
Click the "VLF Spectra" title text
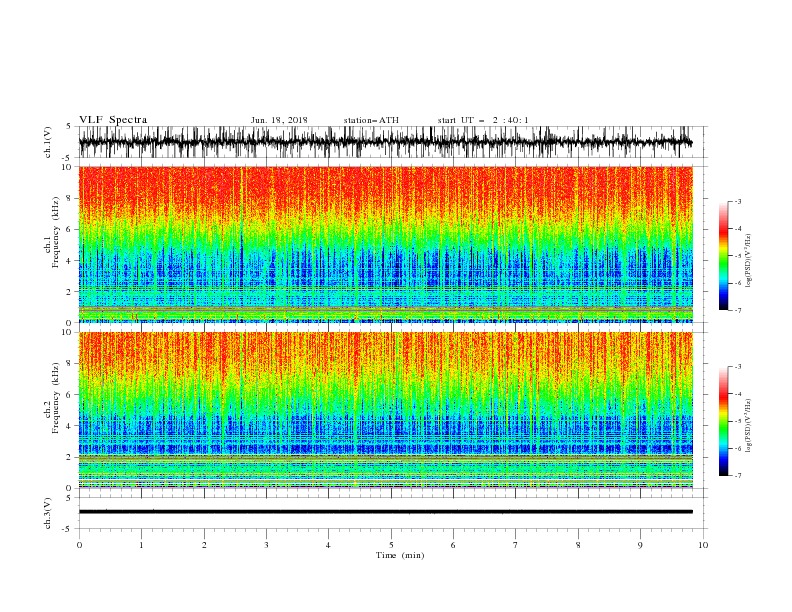click(113, 120)
